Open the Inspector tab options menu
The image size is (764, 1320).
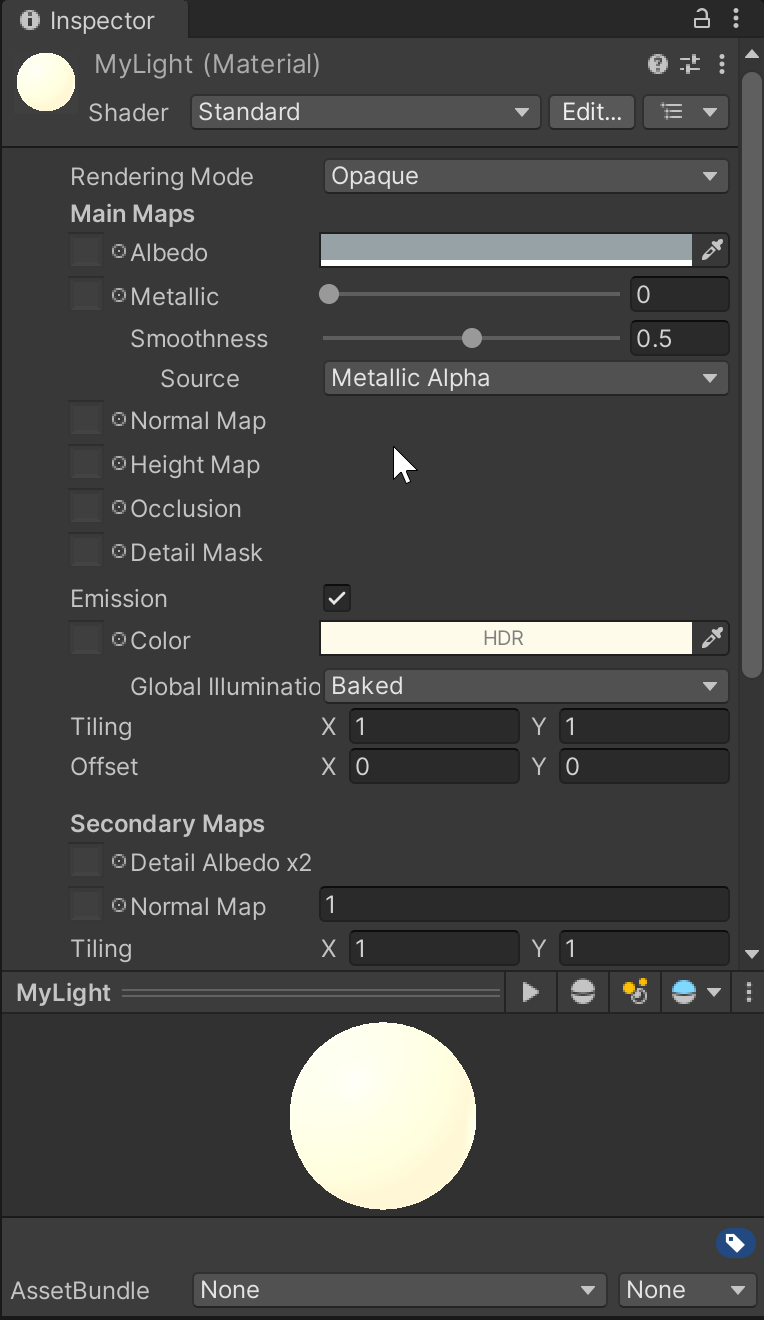737,18
